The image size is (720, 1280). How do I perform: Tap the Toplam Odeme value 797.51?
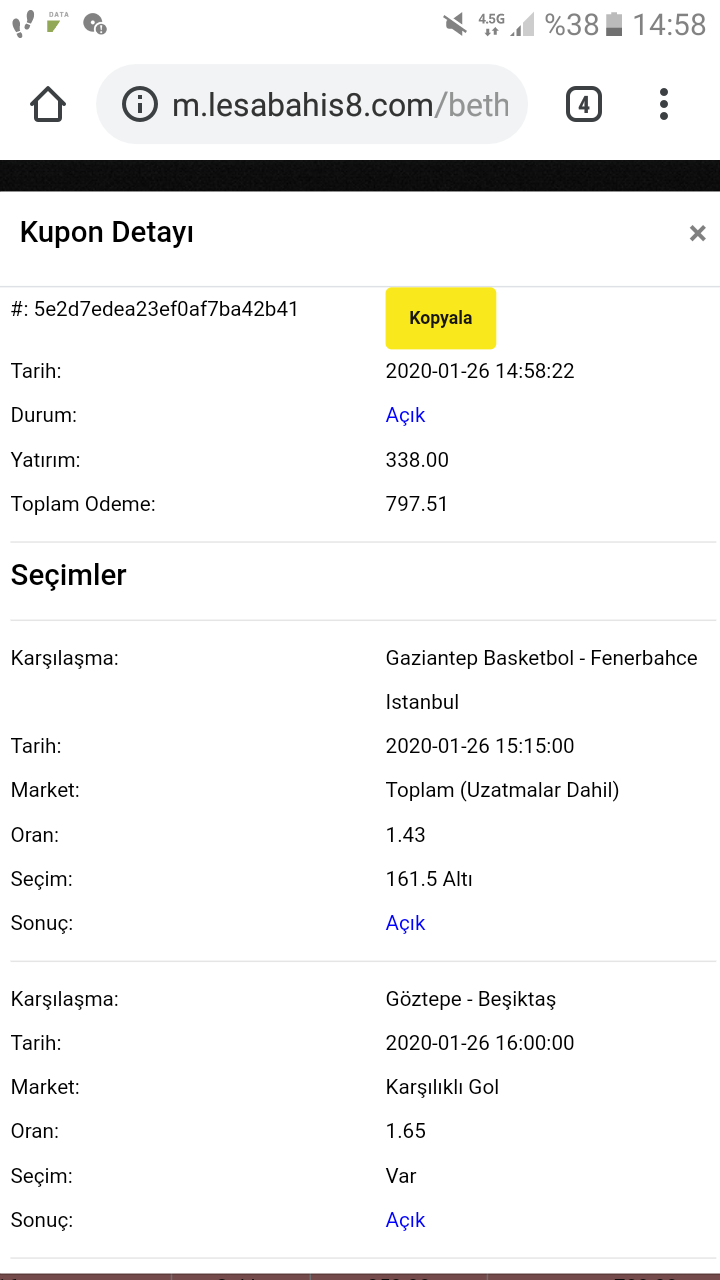pos(417,504)
